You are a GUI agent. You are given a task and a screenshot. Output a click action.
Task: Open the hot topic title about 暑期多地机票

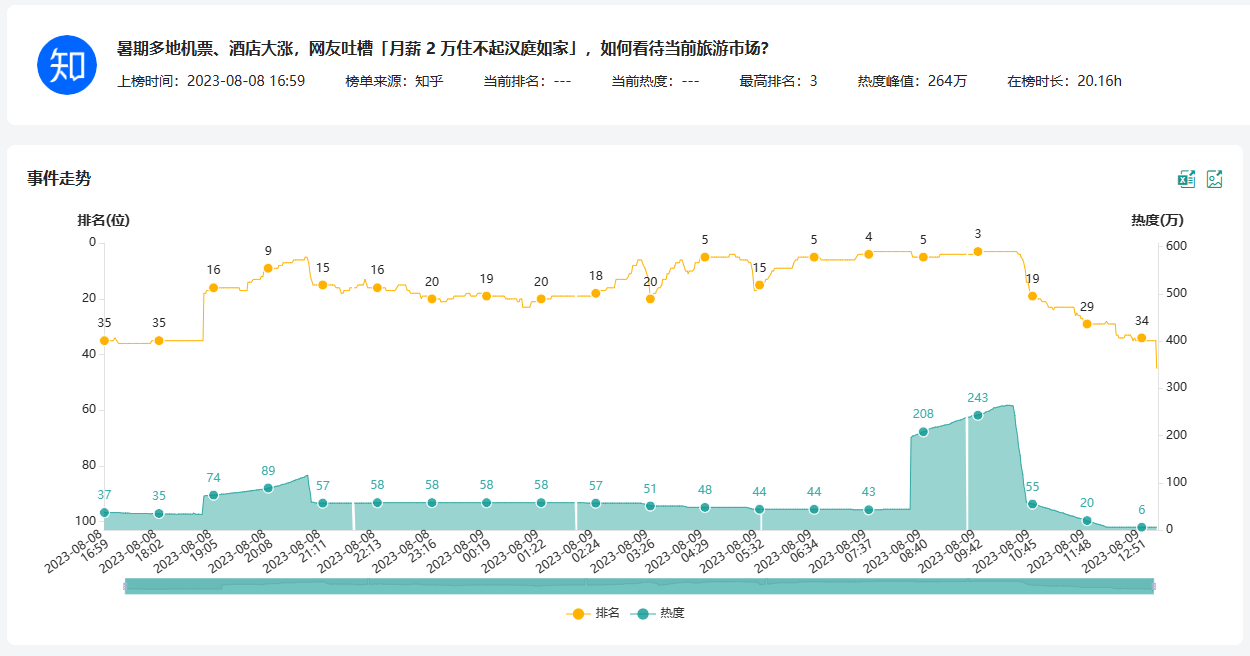coord(442,49)
